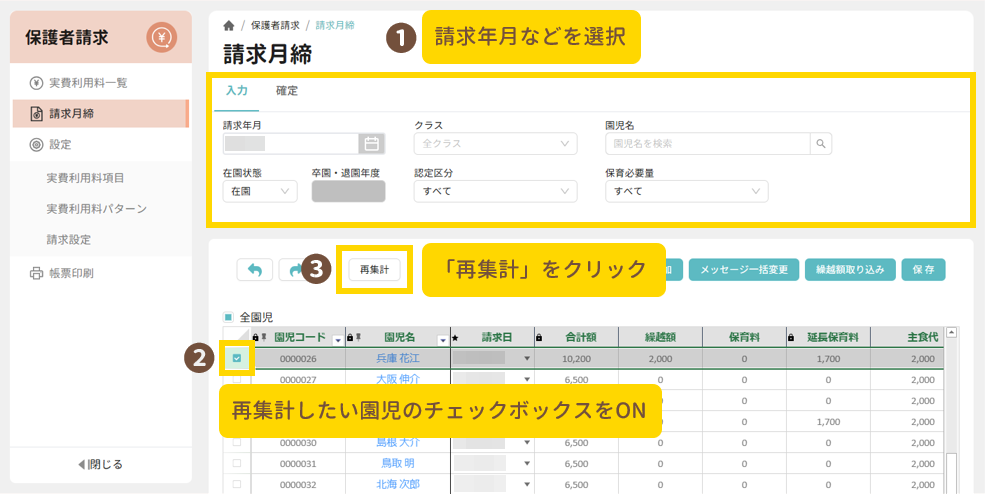Switch to the 確定 tab

(287, 91)
